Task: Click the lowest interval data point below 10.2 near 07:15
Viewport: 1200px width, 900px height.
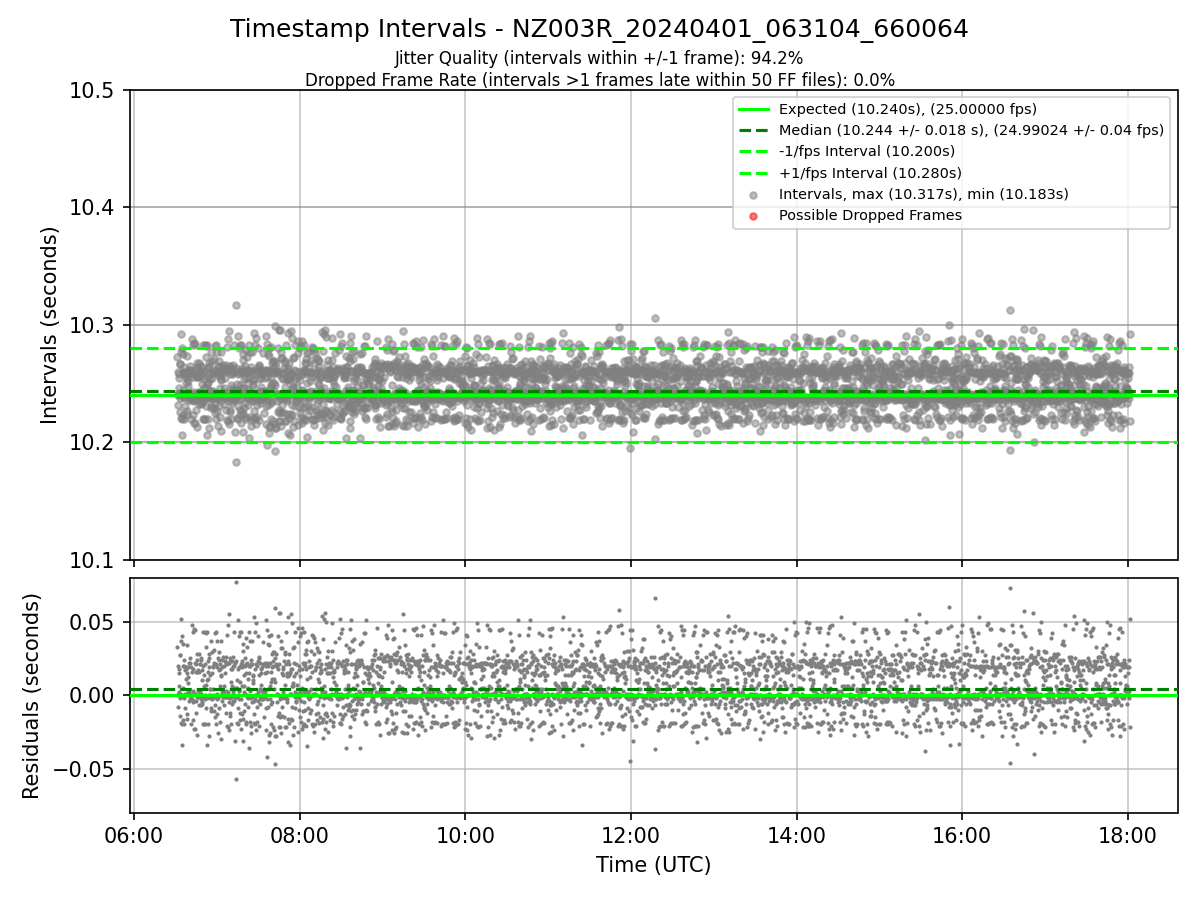Action: [x=236, y=462]
